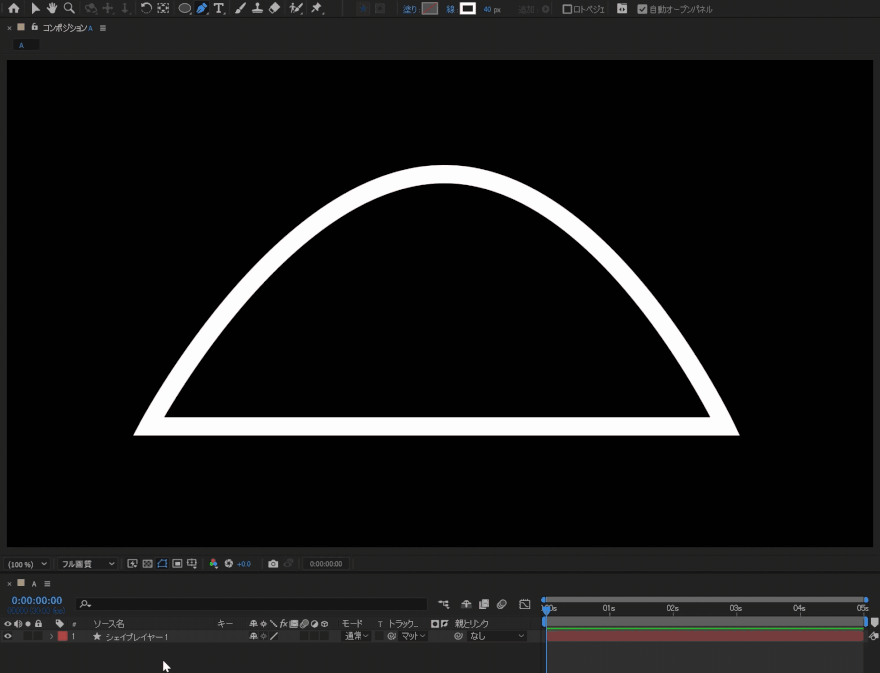Uncheck the 自動オープンパネル checkbox

click(642, 9)
